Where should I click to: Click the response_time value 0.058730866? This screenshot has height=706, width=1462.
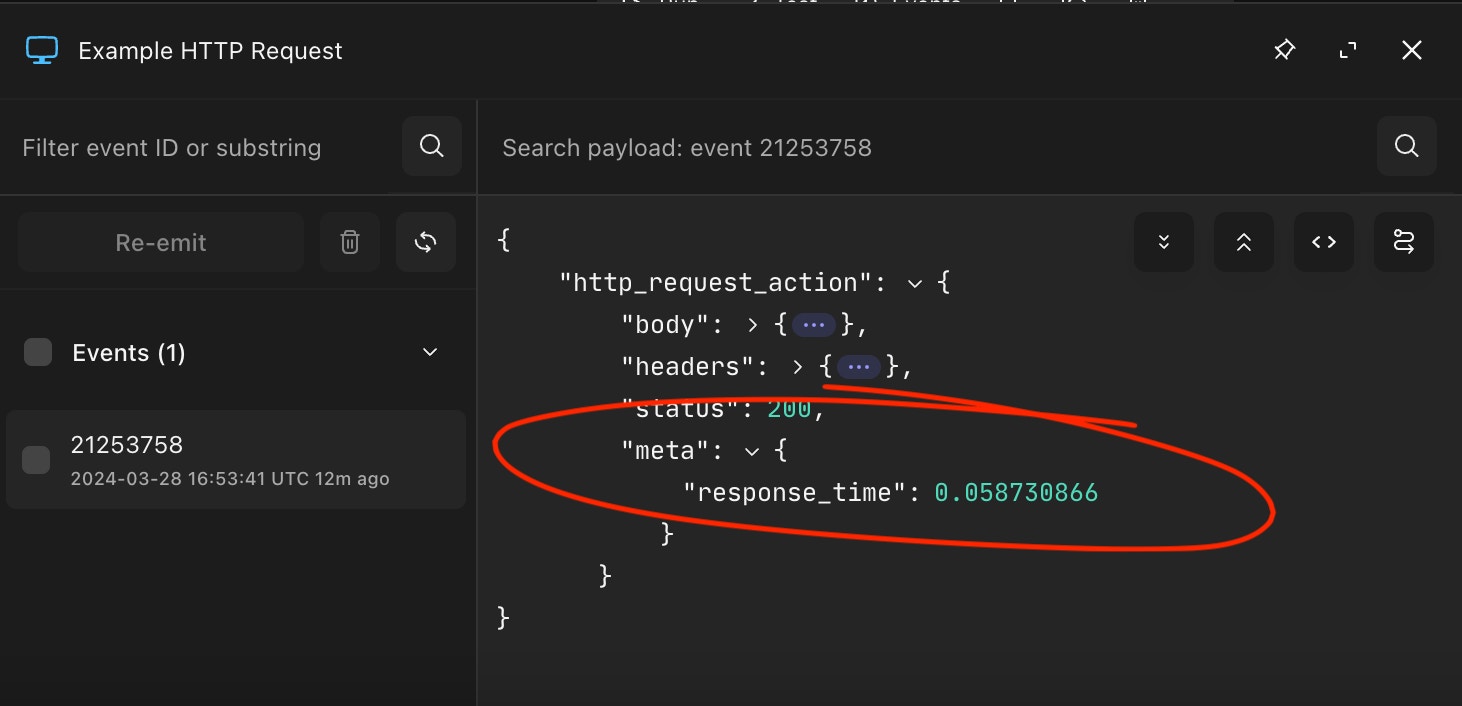tap(1016, 492)
